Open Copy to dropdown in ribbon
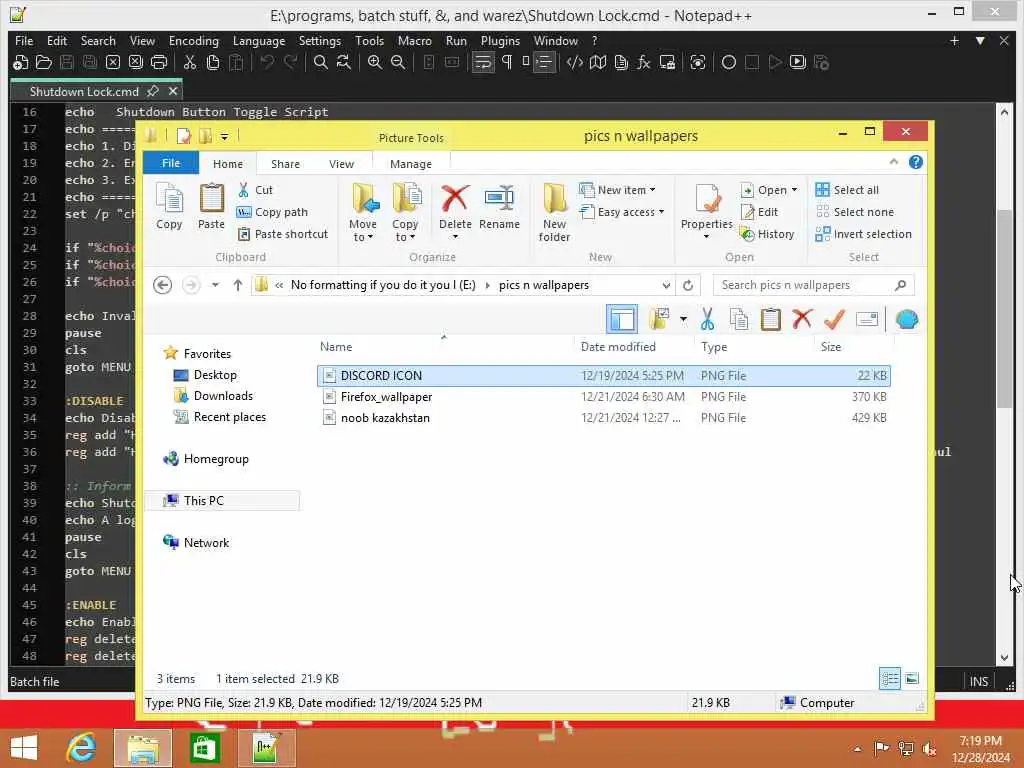This screenshot has width=1024, height=768. click(x=406, y=213)
